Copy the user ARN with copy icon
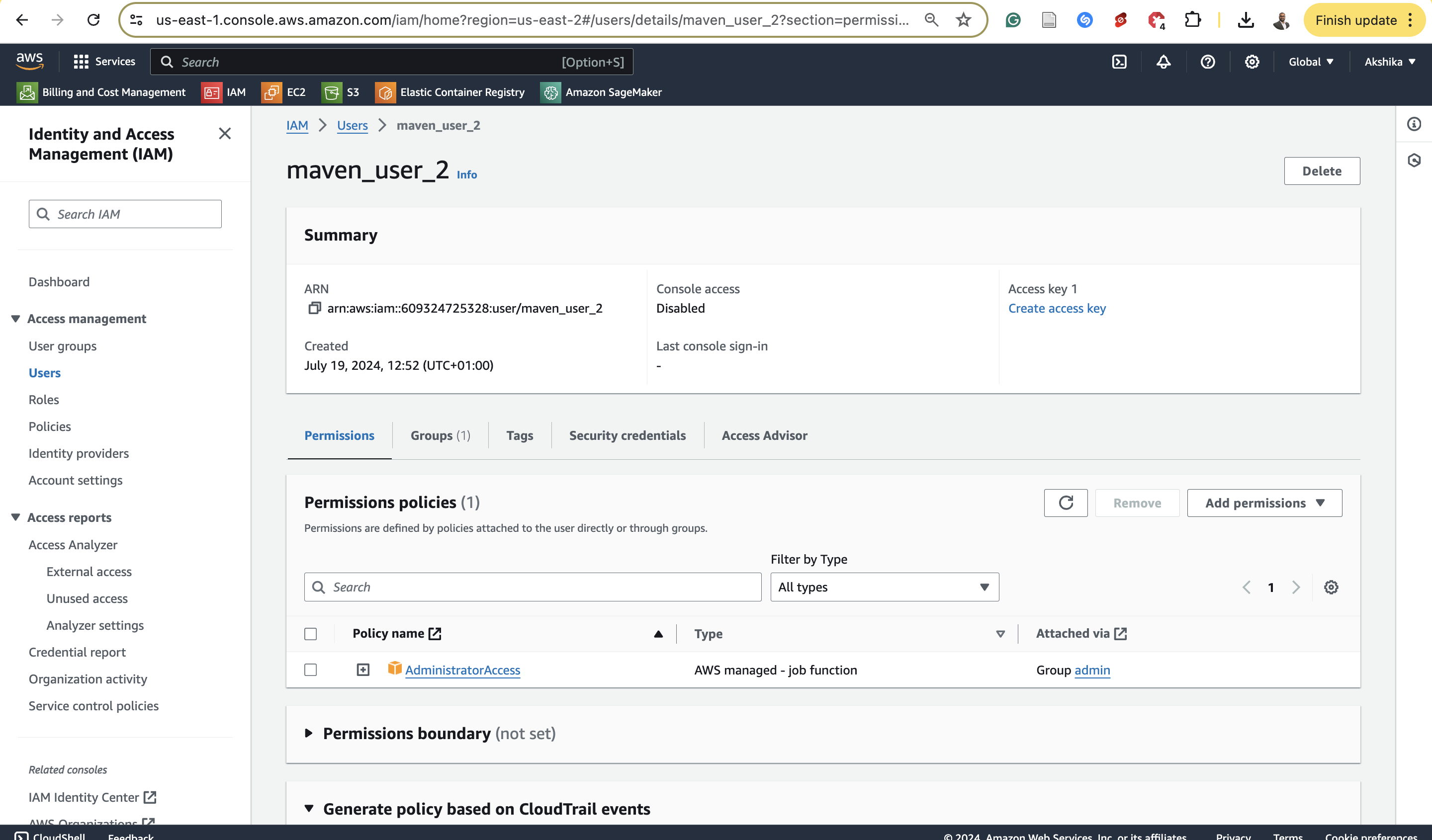The image size is (1432, 840). pos(314,308)
